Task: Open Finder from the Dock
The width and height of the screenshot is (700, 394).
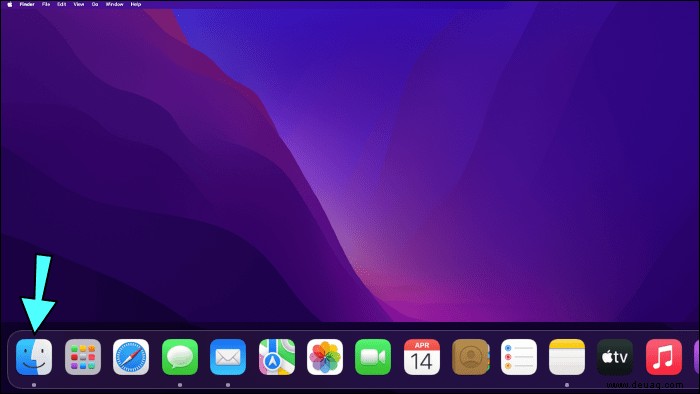Action: point(34,357)
